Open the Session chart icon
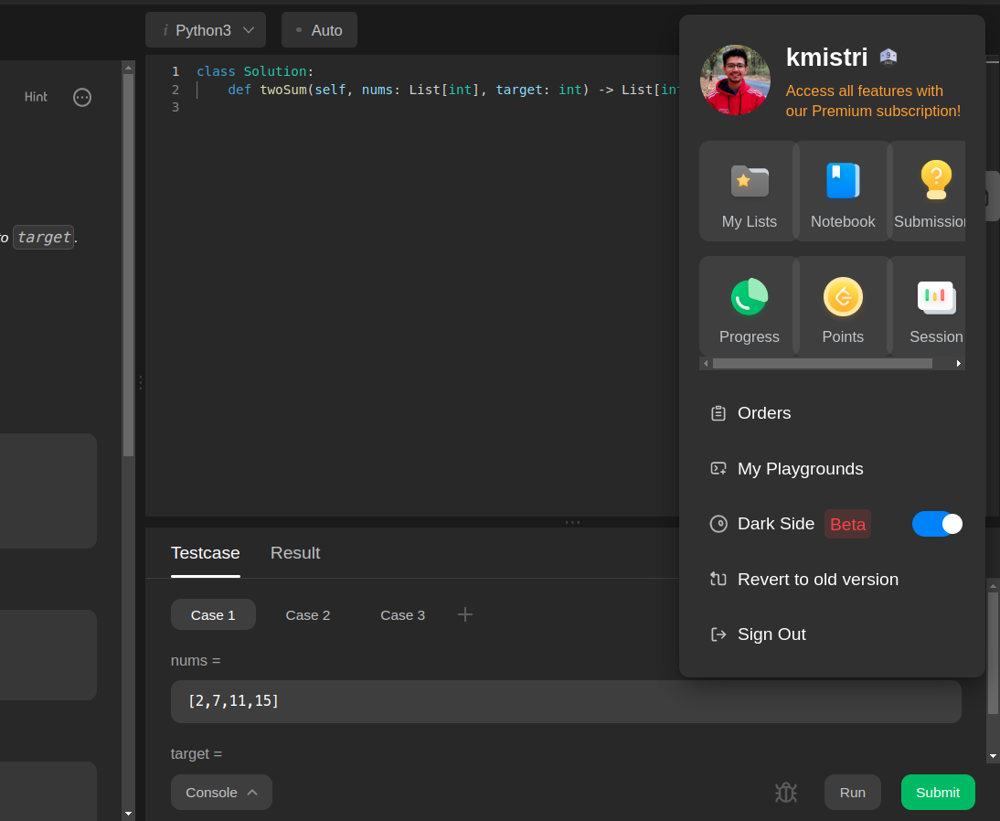The image size is (1000, 821). [x=936, y=297]
